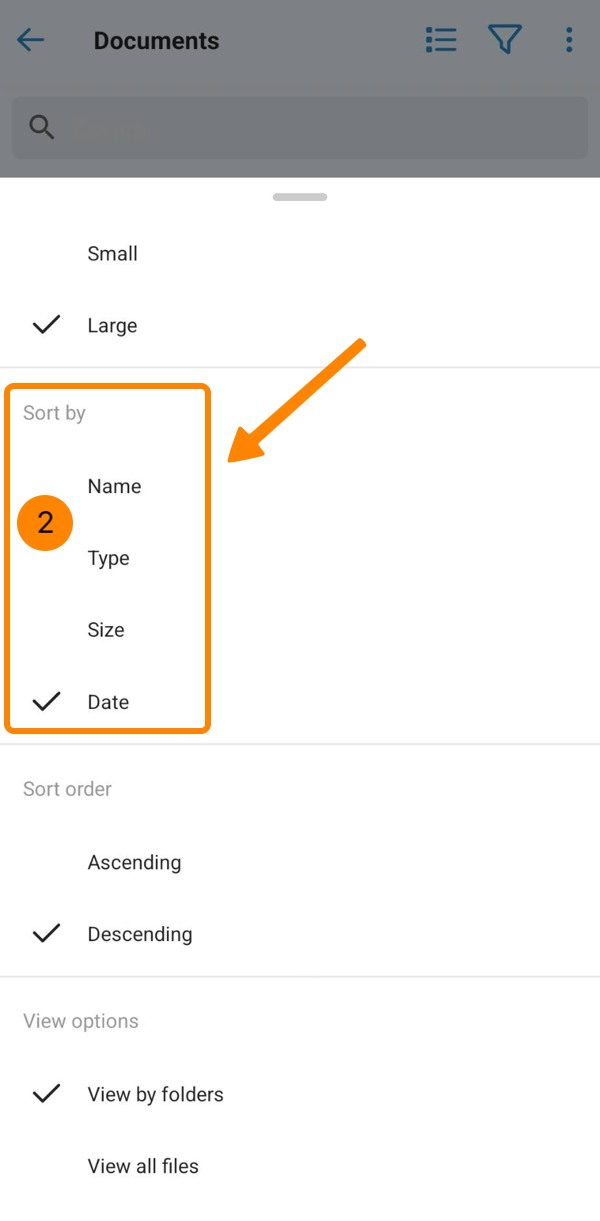Click the checkmark beside Date
600x1221 pixels.
pos(46,702)
